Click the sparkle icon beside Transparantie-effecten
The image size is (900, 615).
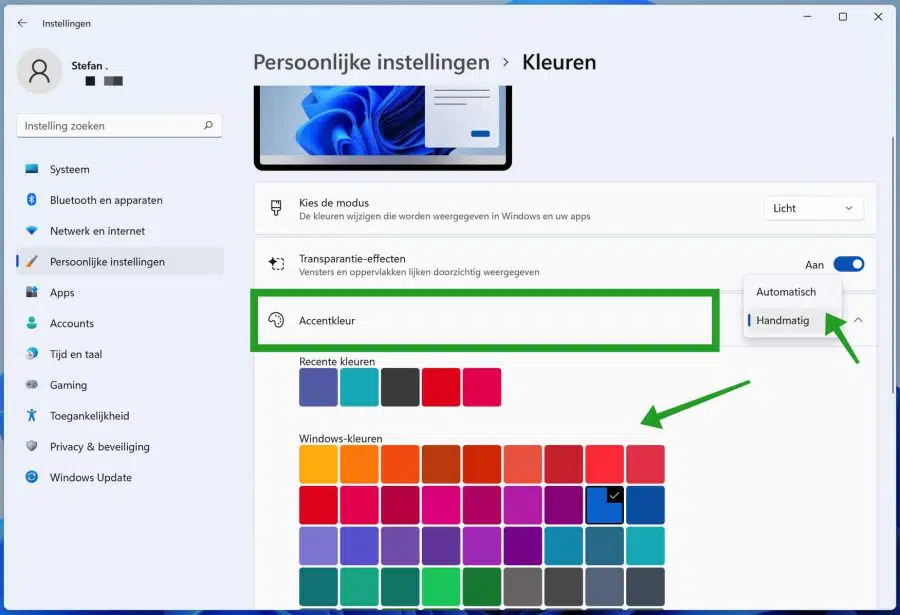pyautogui.click(x=276, y=264)
